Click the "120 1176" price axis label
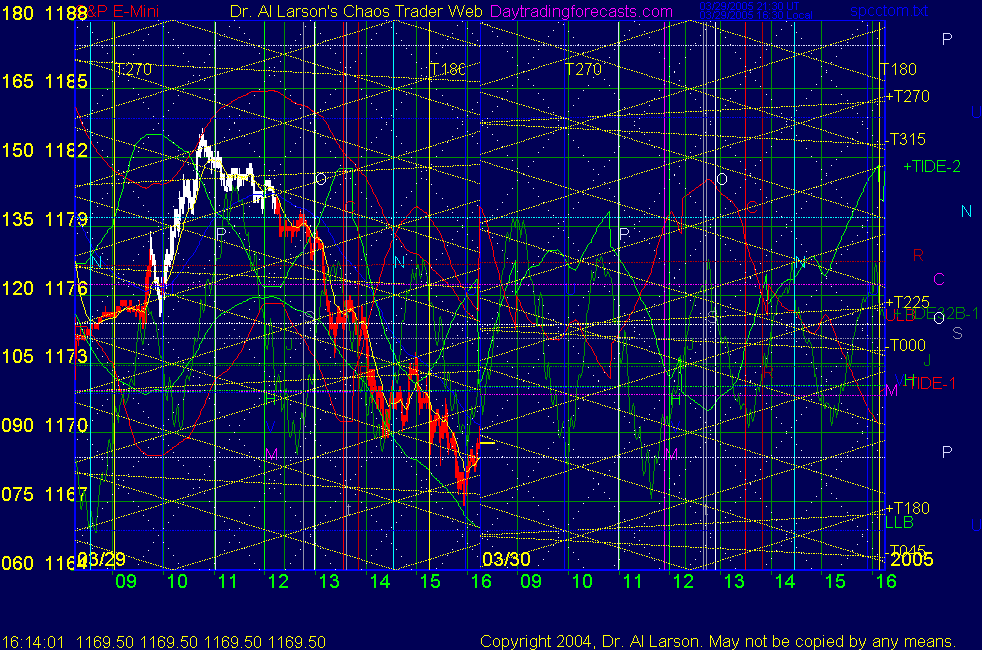The width and height of the screenshot is (982, 650). coord(44,288)
